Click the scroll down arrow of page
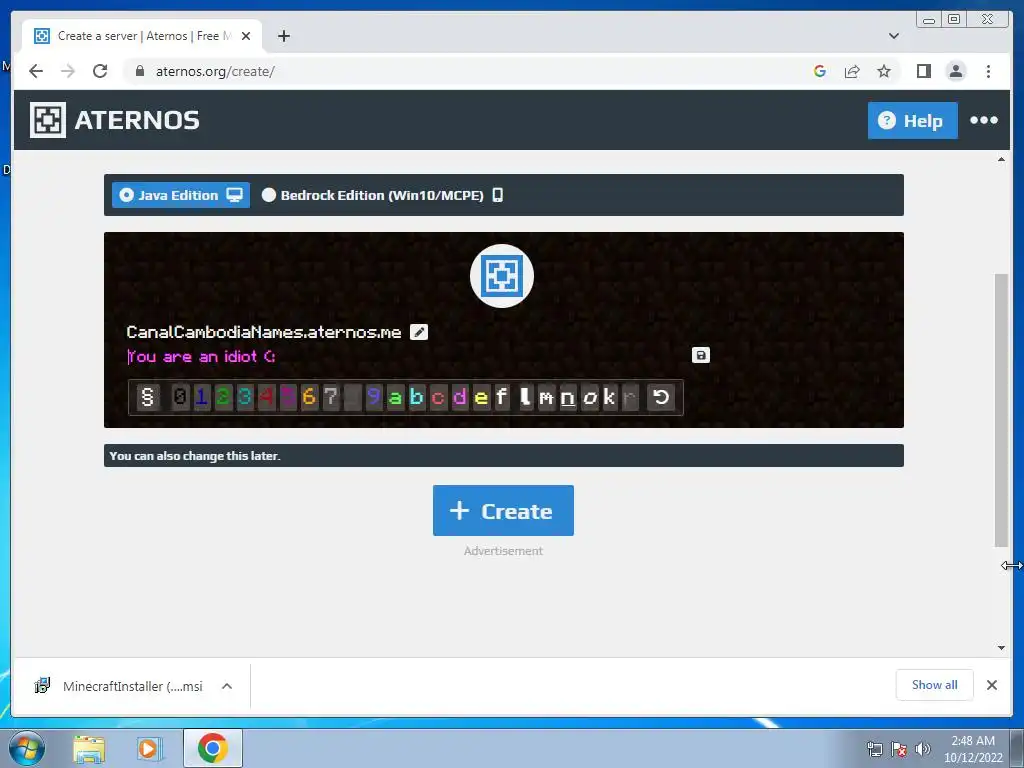The image size is (1024, 768). 1001,648
